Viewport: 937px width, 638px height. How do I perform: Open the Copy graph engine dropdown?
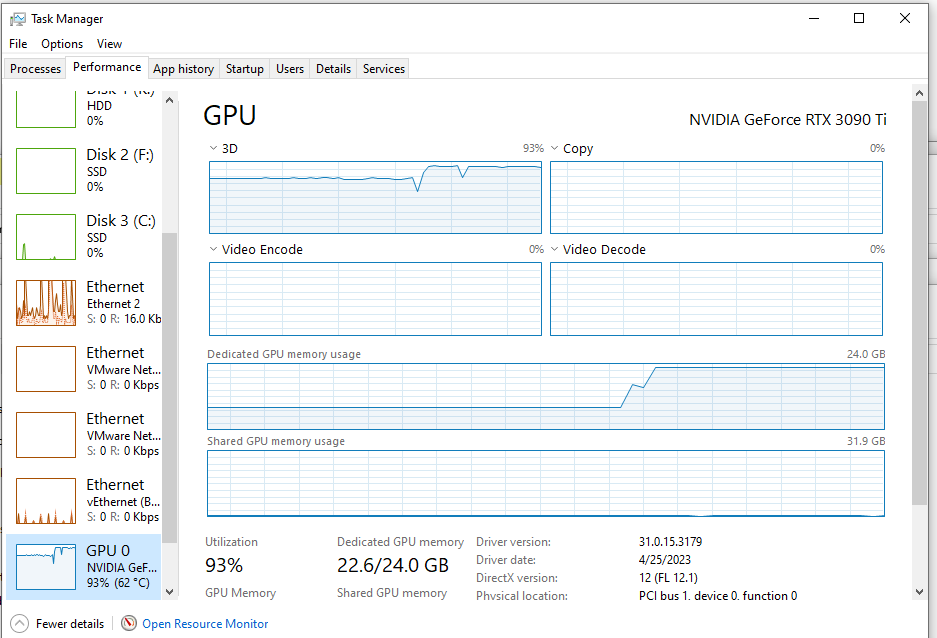coord(555,148)
